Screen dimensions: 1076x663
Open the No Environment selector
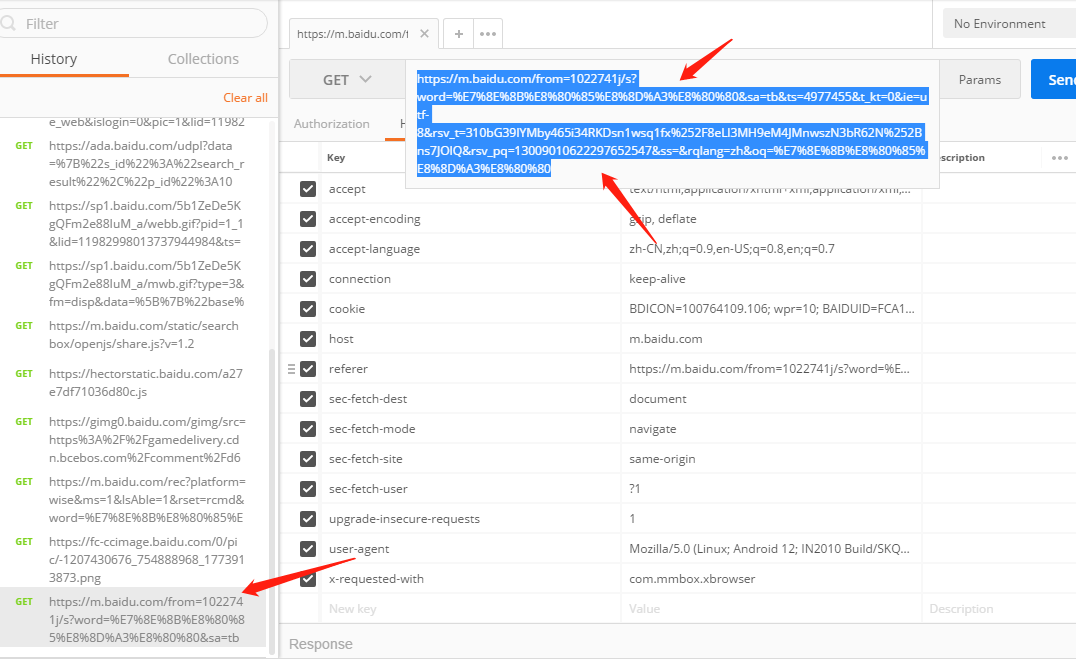(x=1009, y=24)
